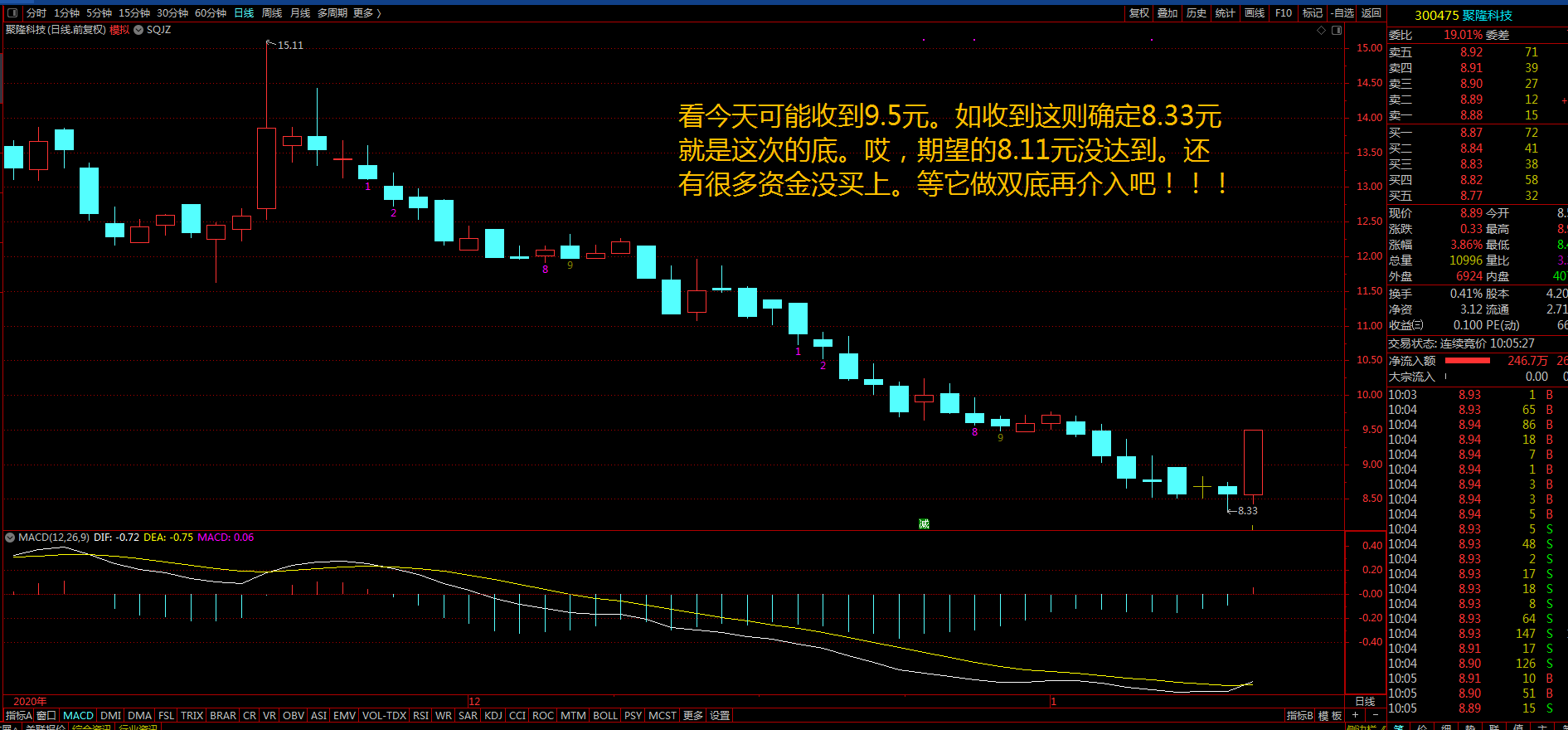Expand the MACD indicator dropdown arrow
This screenshot has width=1568, height=730.
point(10,538)
